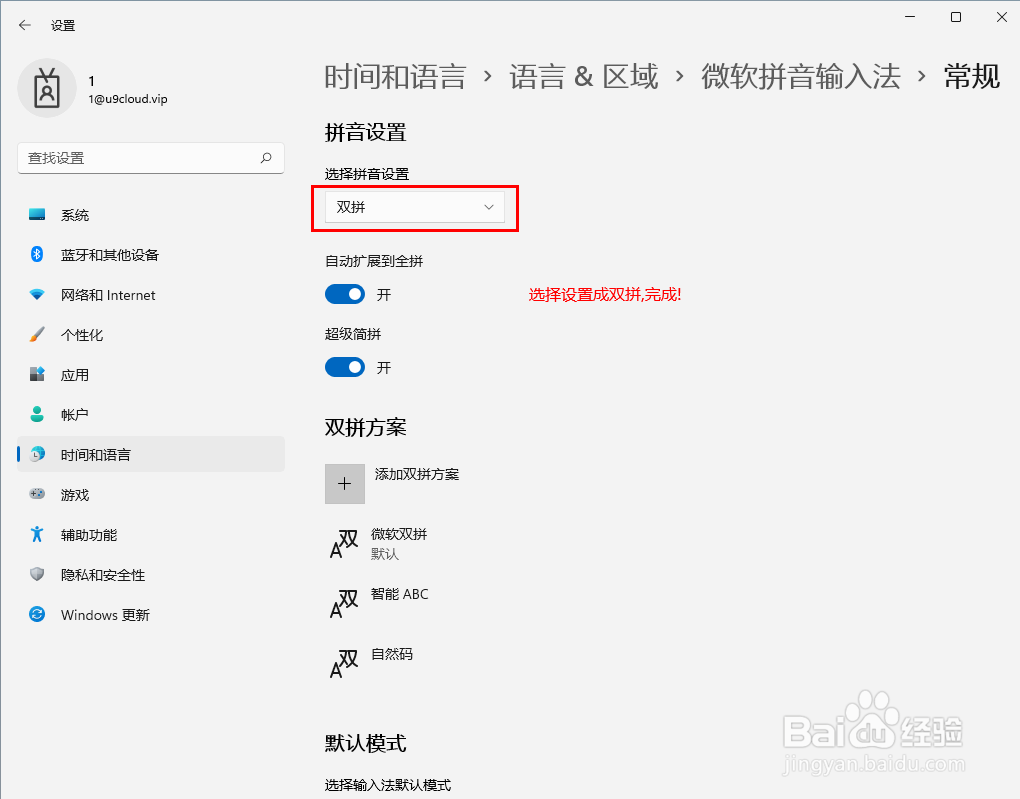
Task: Click the 自然码 scheme icon
Action: 344,664
